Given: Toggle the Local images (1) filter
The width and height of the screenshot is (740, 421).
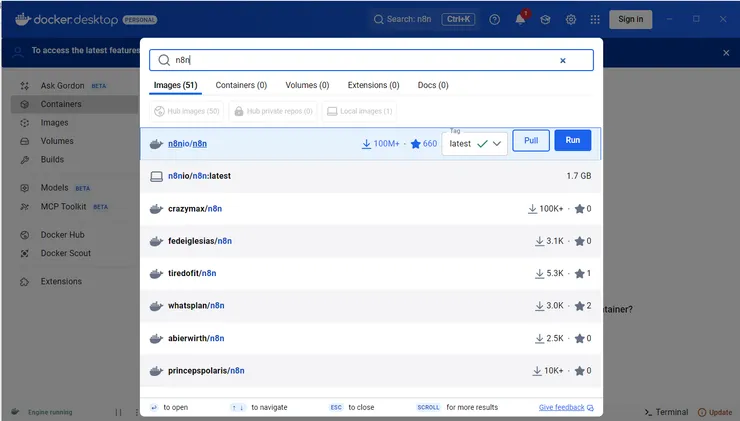Looking at the screenshot, I should point(359,111).
